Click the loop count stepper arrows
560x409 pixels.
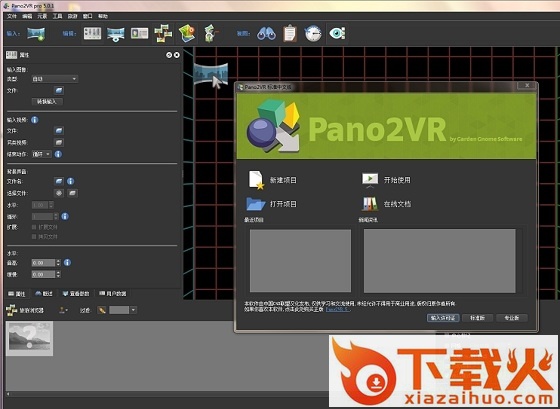click(x=56, y=216)
